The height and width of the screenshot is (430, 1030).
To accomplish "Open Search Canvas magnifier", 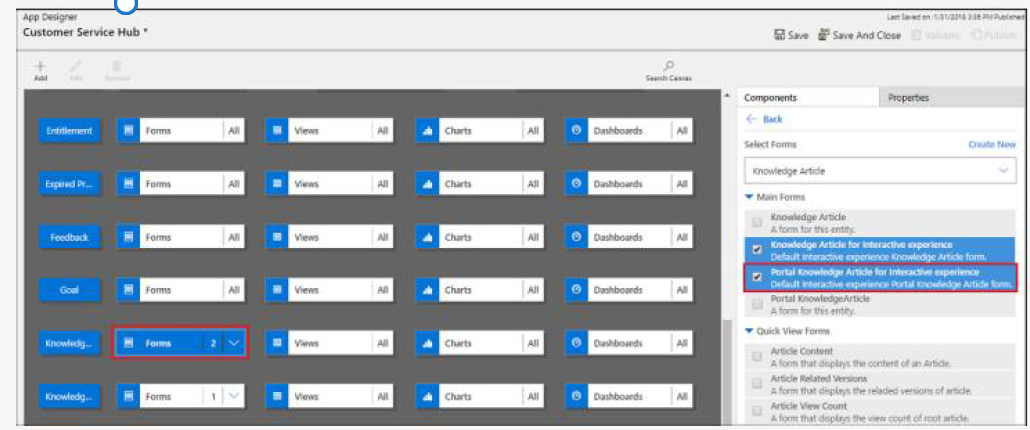I will [x=669, y=66].
